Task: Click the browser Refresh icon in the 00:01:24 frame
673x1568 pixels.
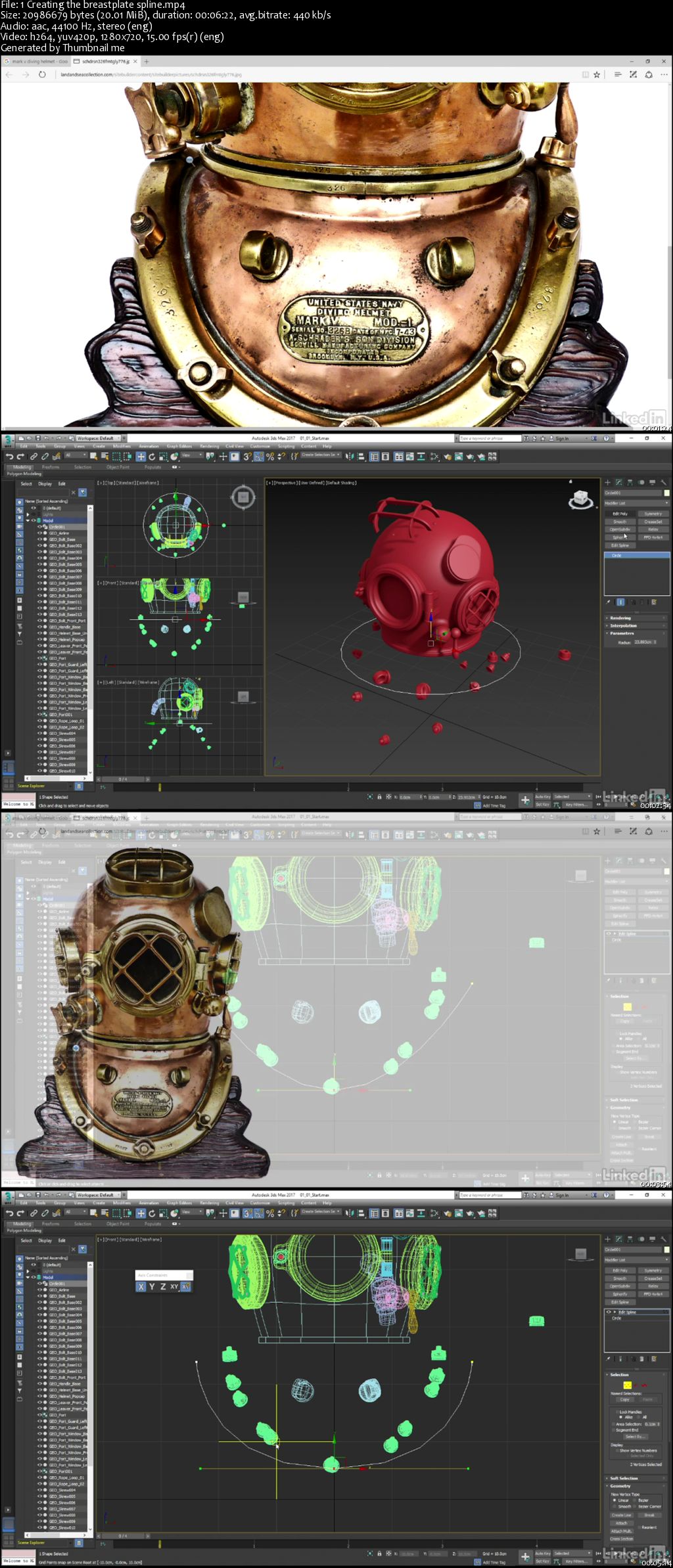Action: click(41, 74)
